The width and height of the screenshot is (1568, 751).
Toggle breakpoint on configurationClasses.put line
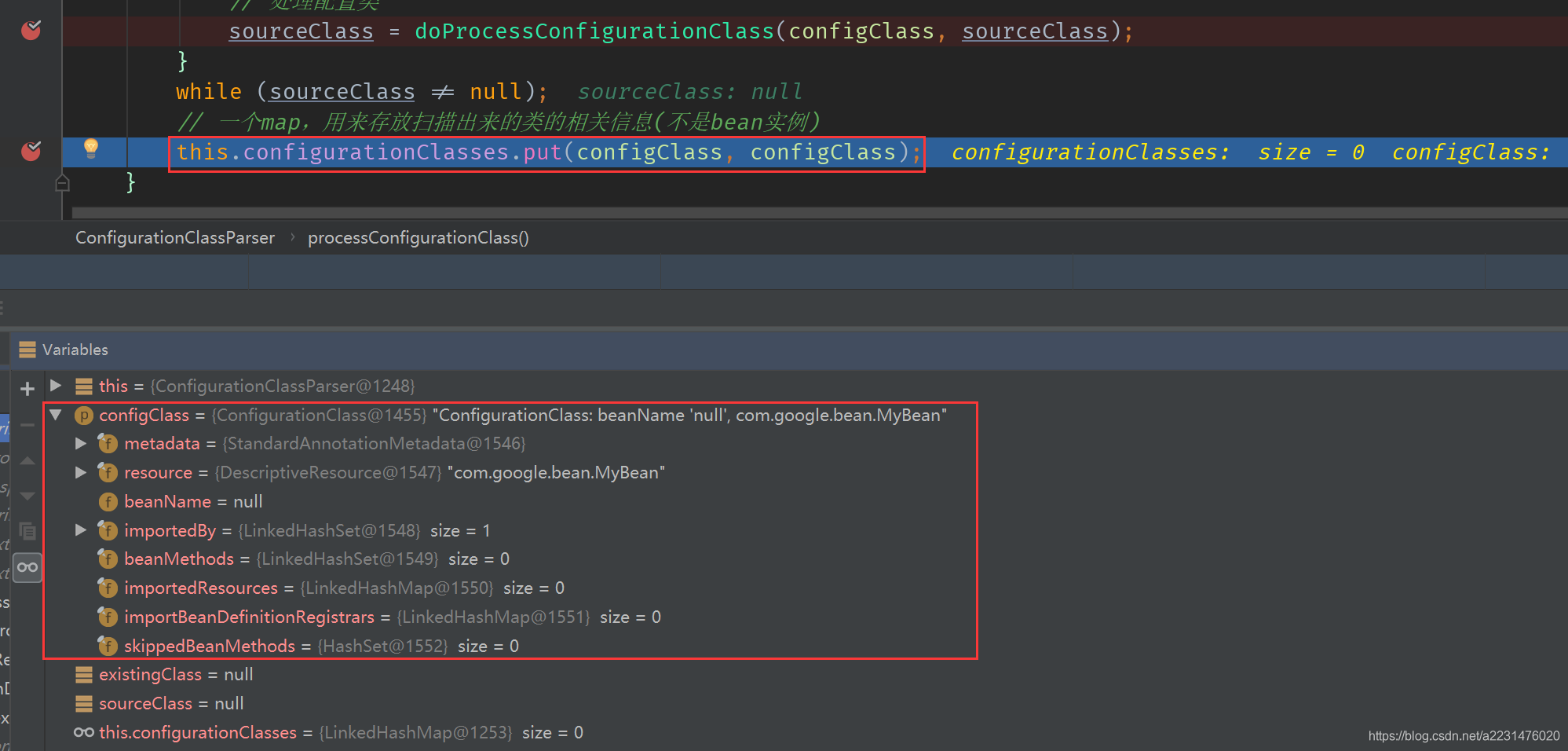(x=31, y=151)
